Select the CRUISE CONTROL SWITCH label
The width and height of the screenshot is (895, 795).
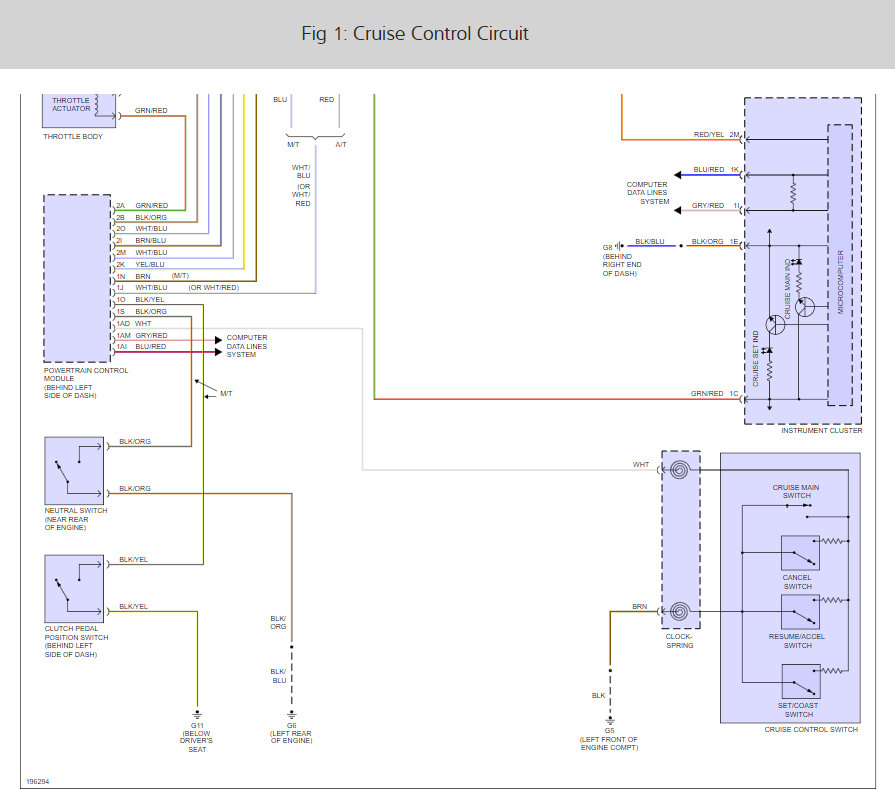click(x=811, y=729)
